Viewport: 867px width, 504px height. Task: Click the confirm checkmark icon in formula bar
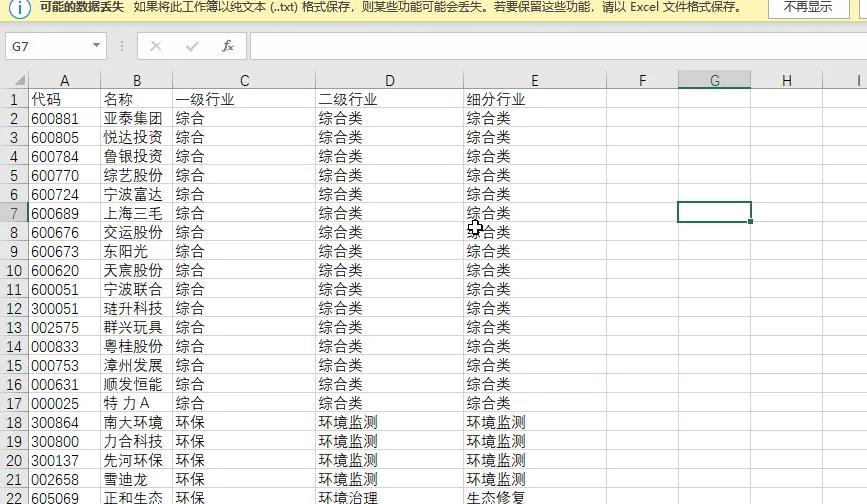(x=192, y=46)
